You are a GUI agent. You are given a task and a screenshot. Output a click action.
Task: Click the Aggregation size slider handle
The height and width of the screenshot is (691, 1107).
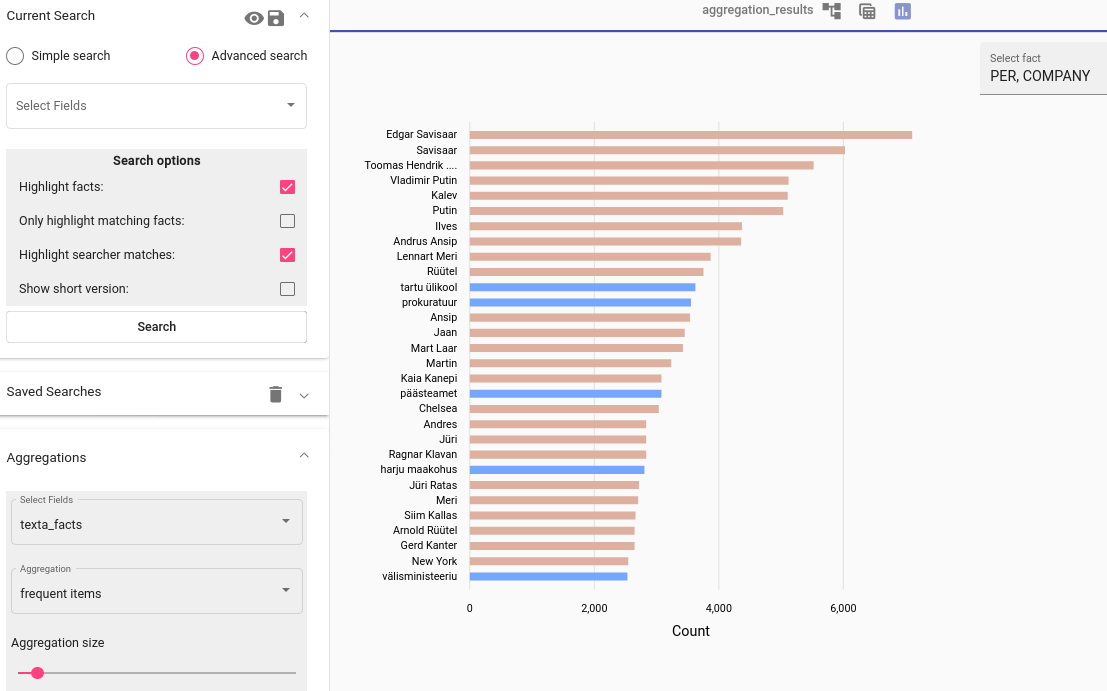(37, 673)
